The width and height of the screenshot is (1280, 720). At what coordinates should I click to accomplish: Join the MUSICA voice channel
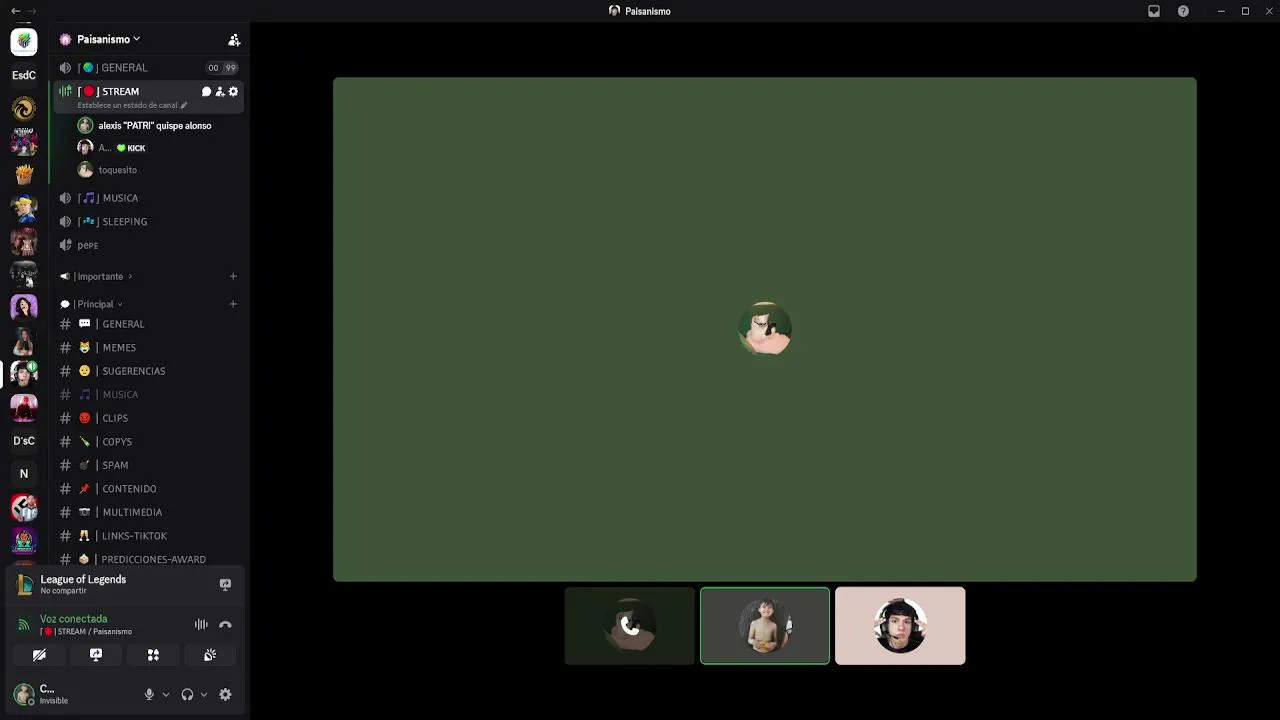coord(148,198)
